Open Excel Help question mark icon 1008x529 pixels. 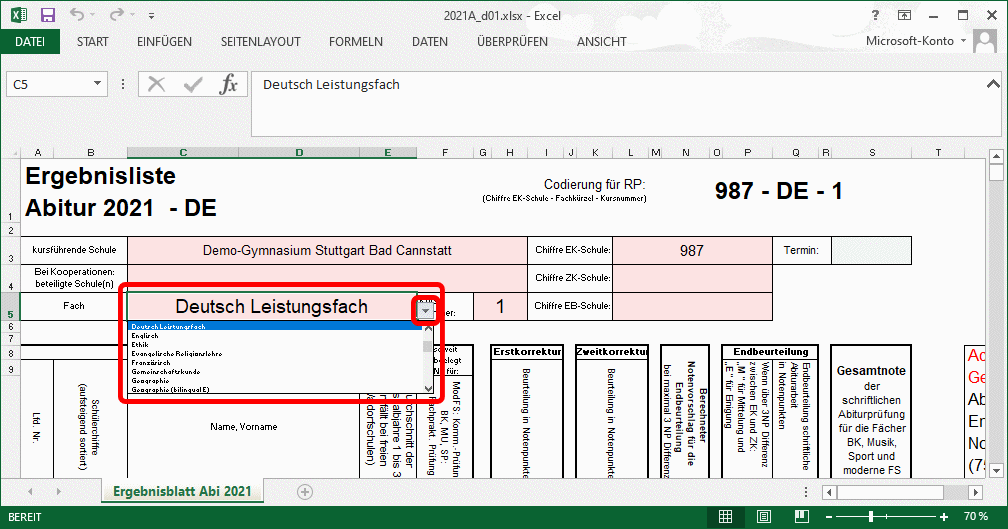873,16
